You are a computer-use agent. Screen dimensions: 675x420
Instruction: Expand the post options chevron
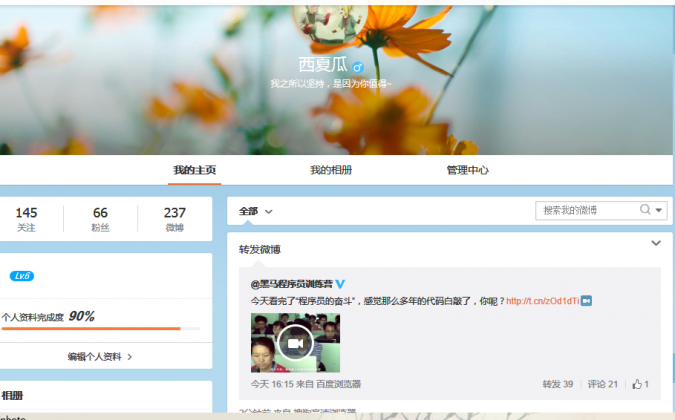(x=656, y=243)
